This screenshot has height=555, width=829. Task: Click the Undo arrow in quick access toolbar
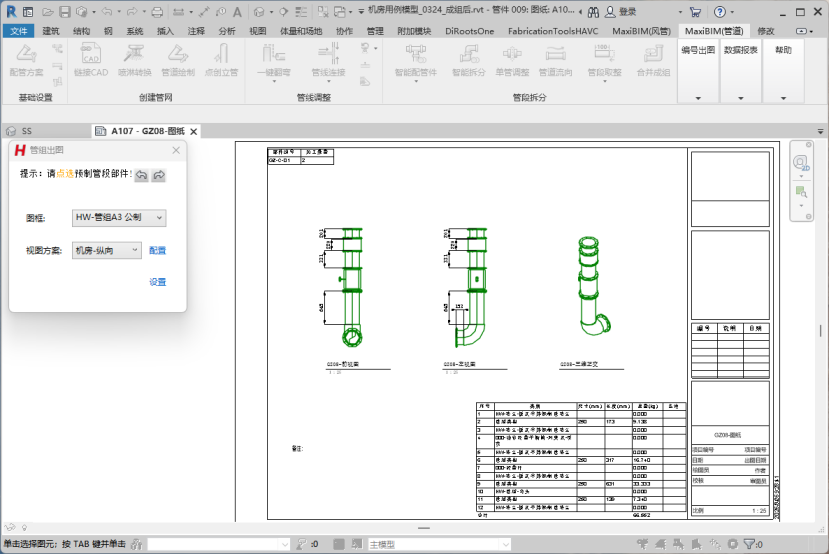(107, 12)
